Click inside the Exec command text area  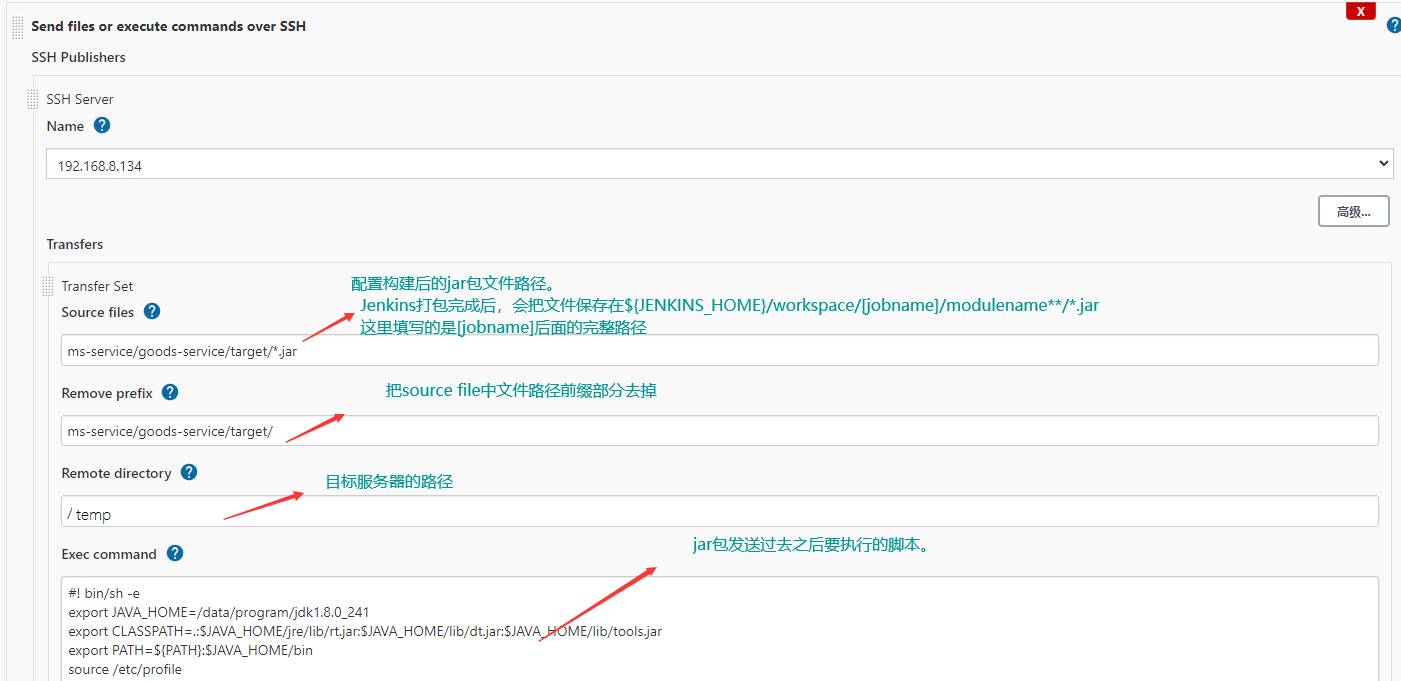pos(720,629)
